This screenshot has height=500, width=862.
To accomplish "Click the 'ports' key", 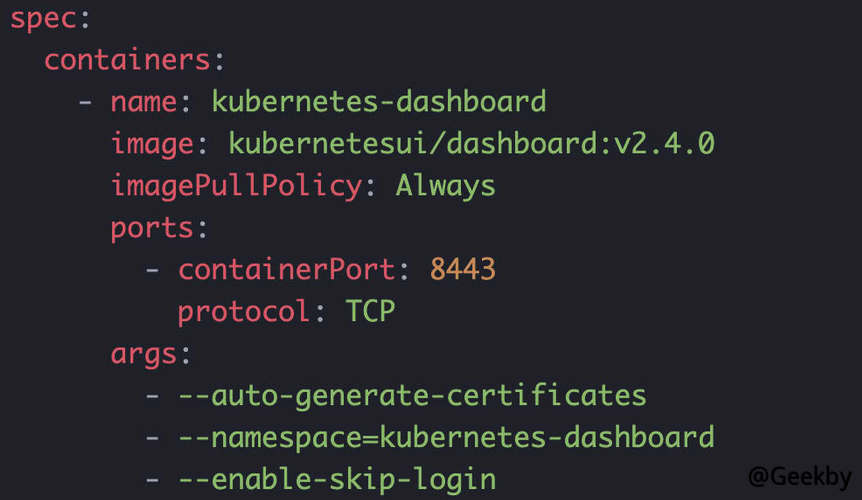I will [152, 228].
